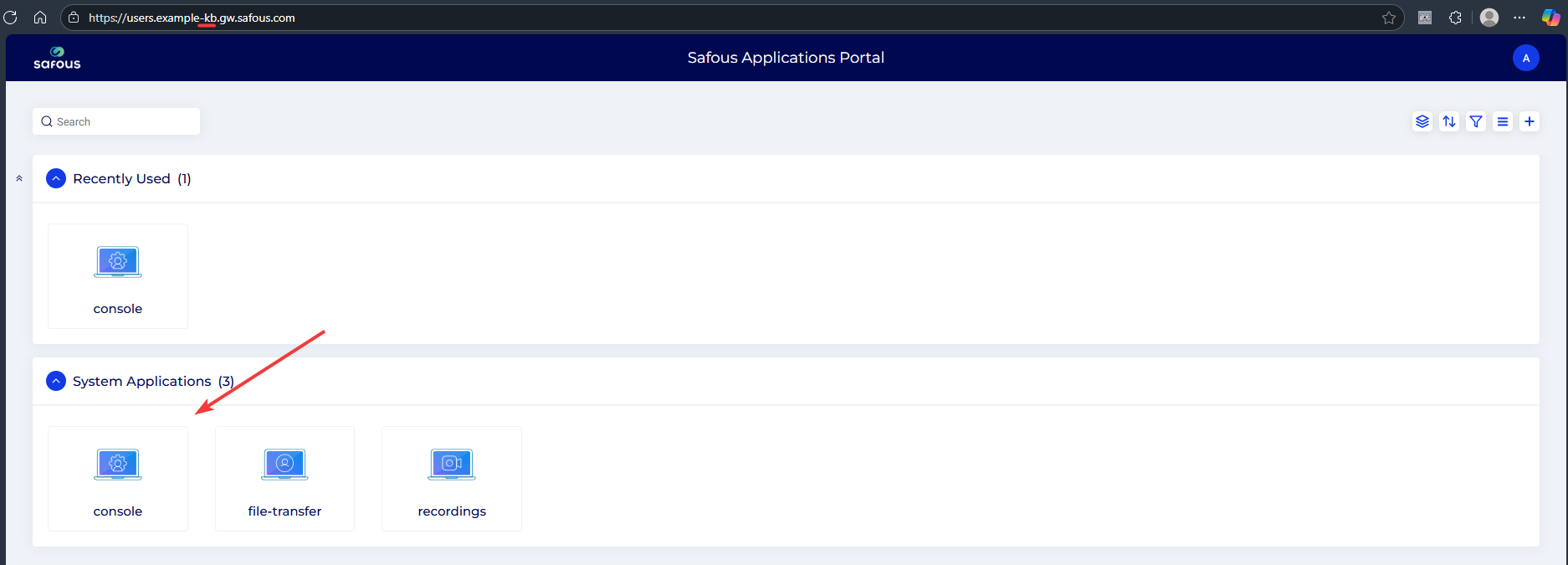The height and width of the screenshot is (565, 1568).
Task: Click the browser address bar URL
Action: (x=192, y=18)
